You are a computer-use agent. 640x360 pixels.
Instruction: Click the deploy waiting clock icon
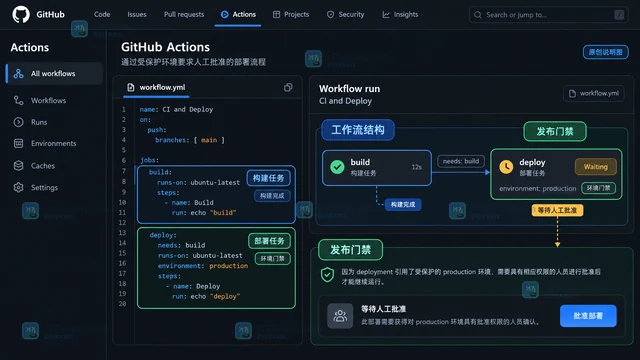click(507, 167)
